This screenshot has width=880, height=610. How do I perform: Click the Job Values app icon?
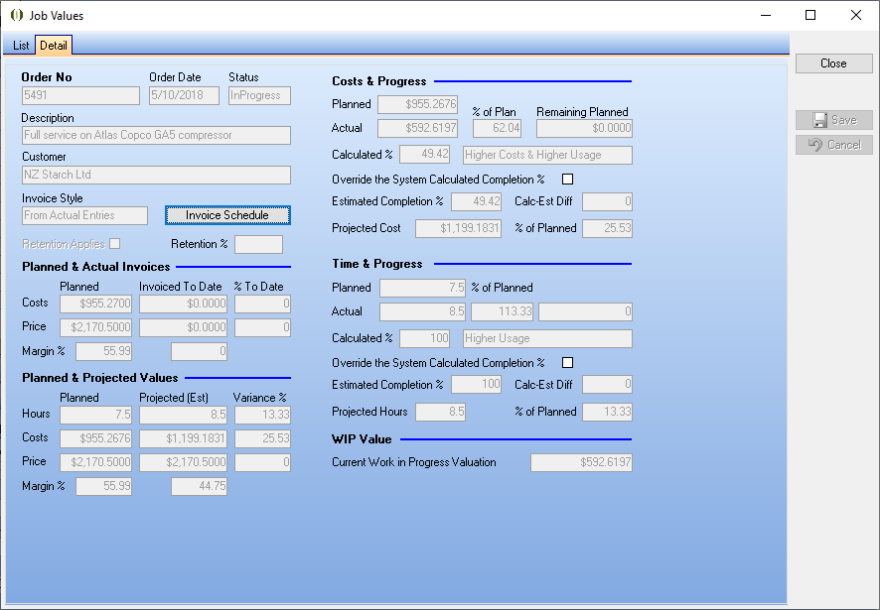coord(17,15)
